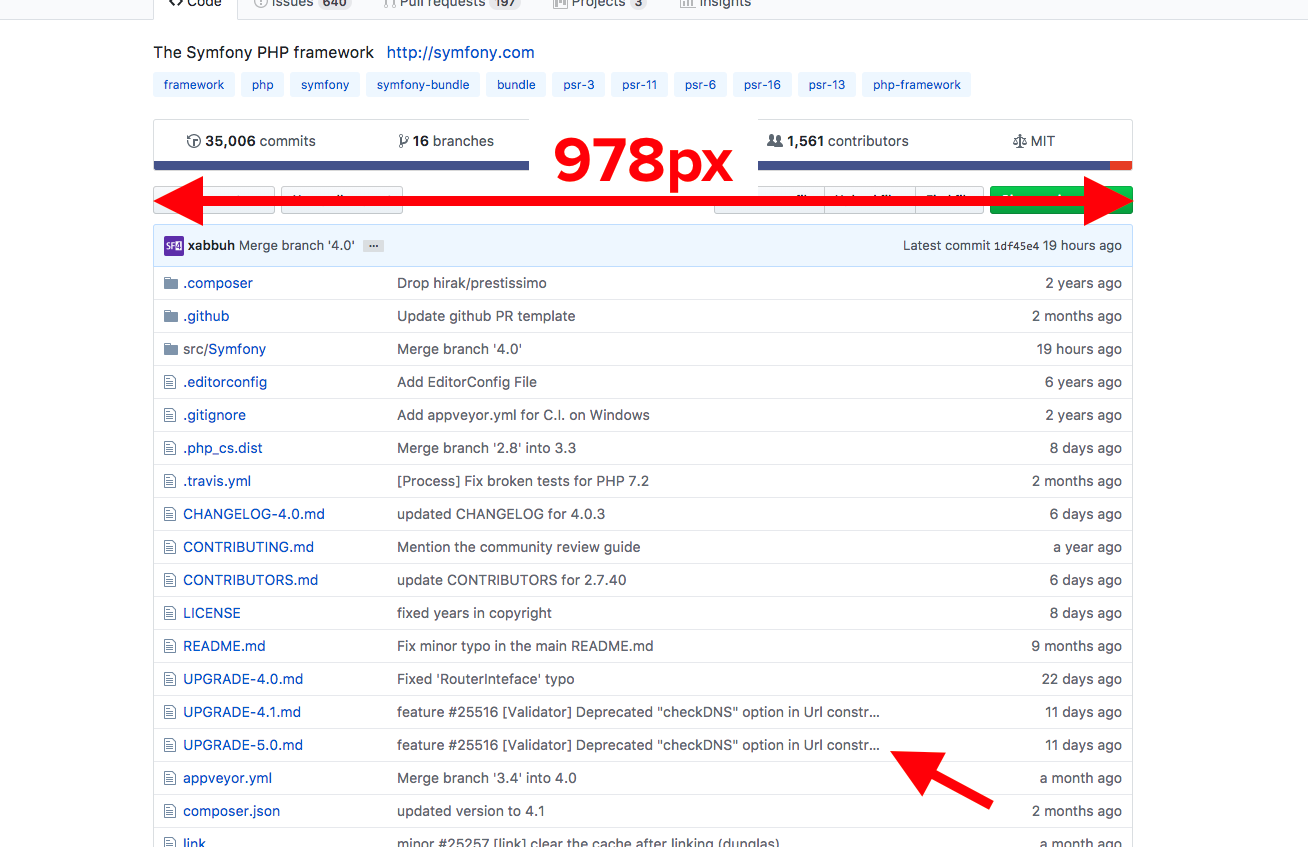Select the psr-13 topic tag

pos(827,85)
